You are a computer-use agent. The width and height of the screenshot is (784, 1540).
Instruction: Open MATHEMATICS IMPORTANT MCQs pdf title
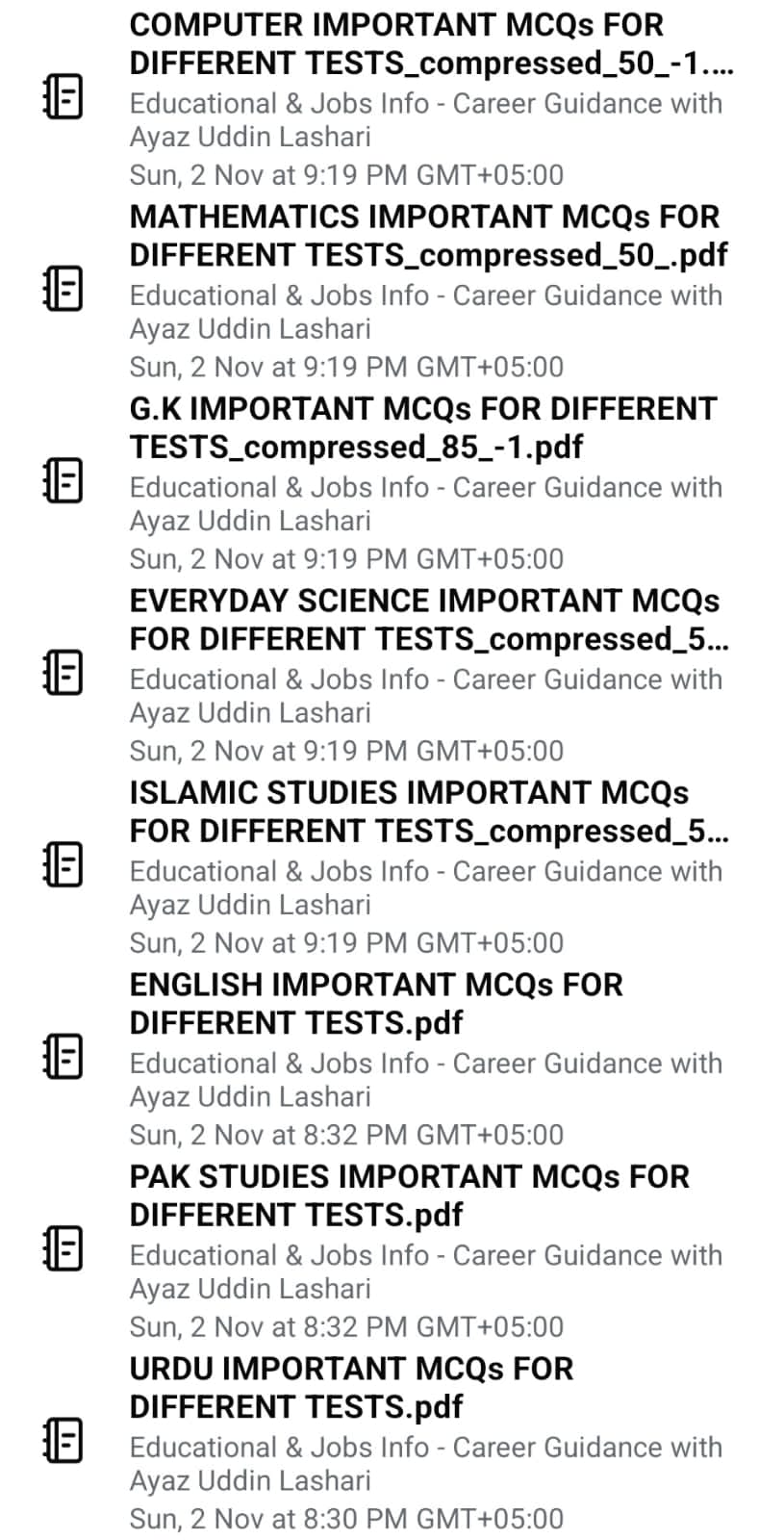point(428,236)
